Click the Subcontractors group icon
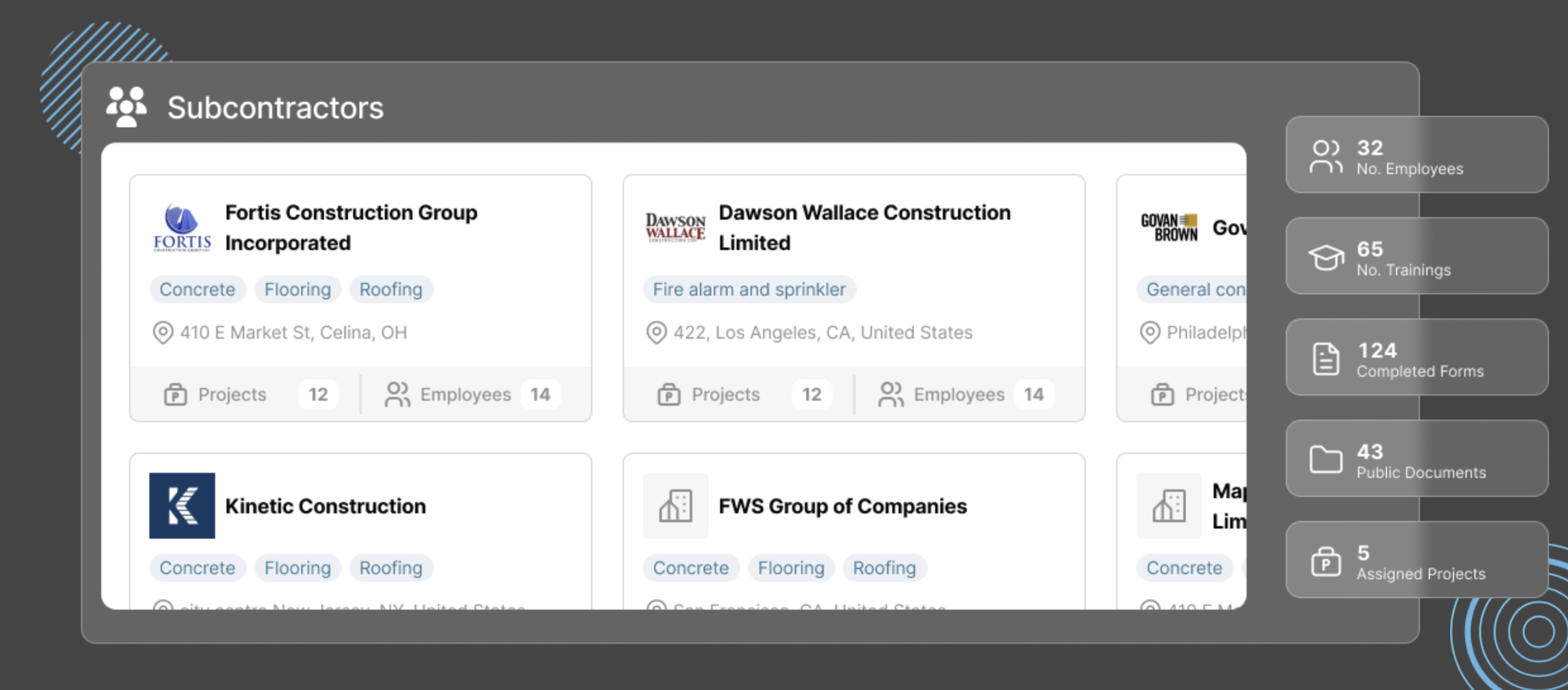 pos(126,107)
